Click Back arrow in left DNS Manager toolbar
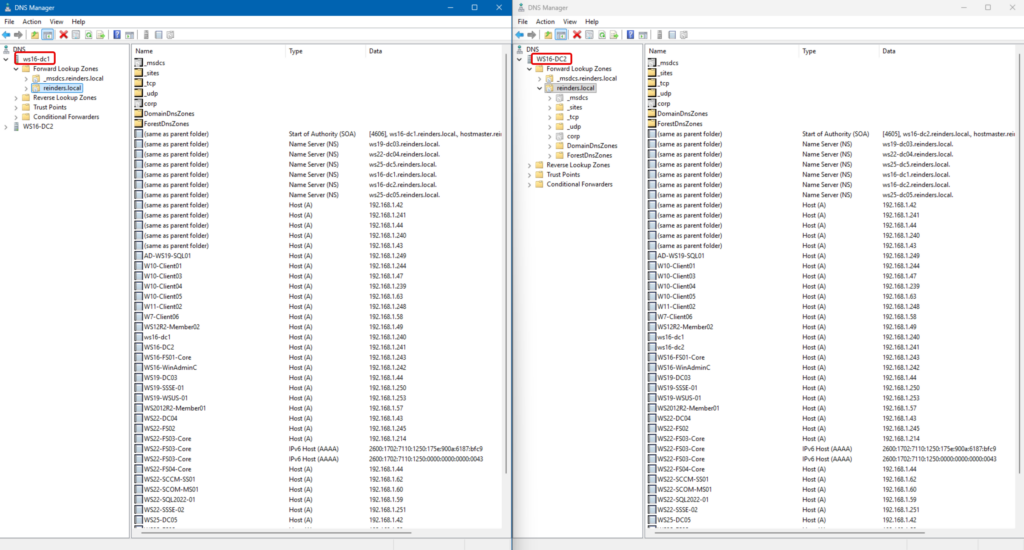 [x=6, y=35]
